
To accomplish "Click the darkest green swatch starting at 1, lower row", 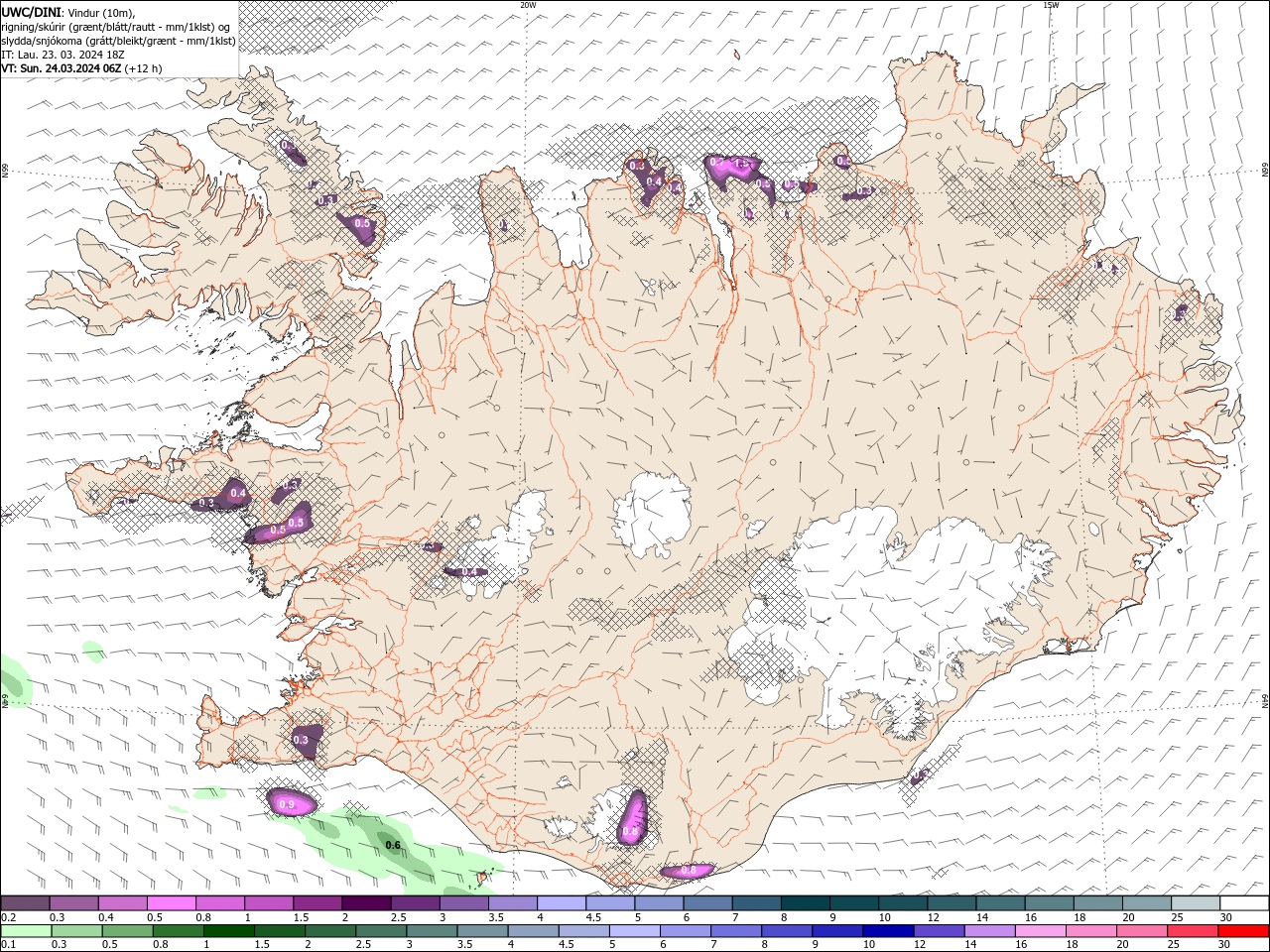I will 228,931.
